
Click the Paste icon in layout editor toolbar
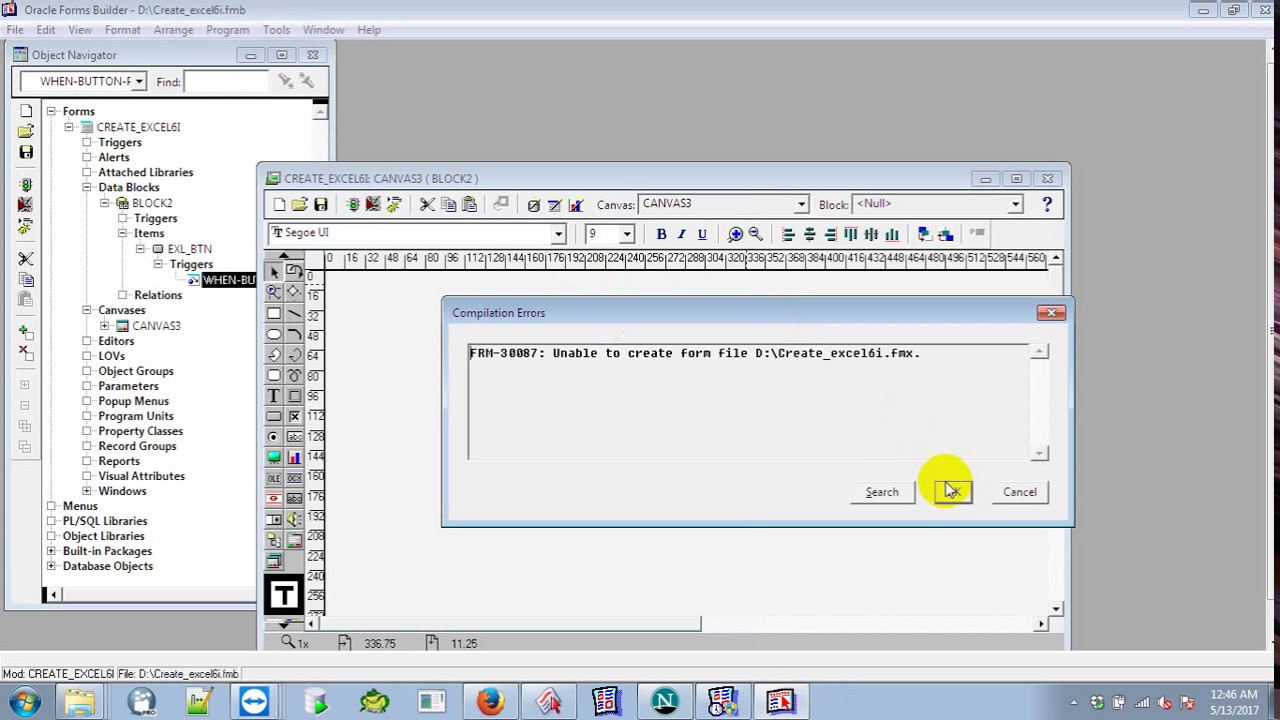469,205
